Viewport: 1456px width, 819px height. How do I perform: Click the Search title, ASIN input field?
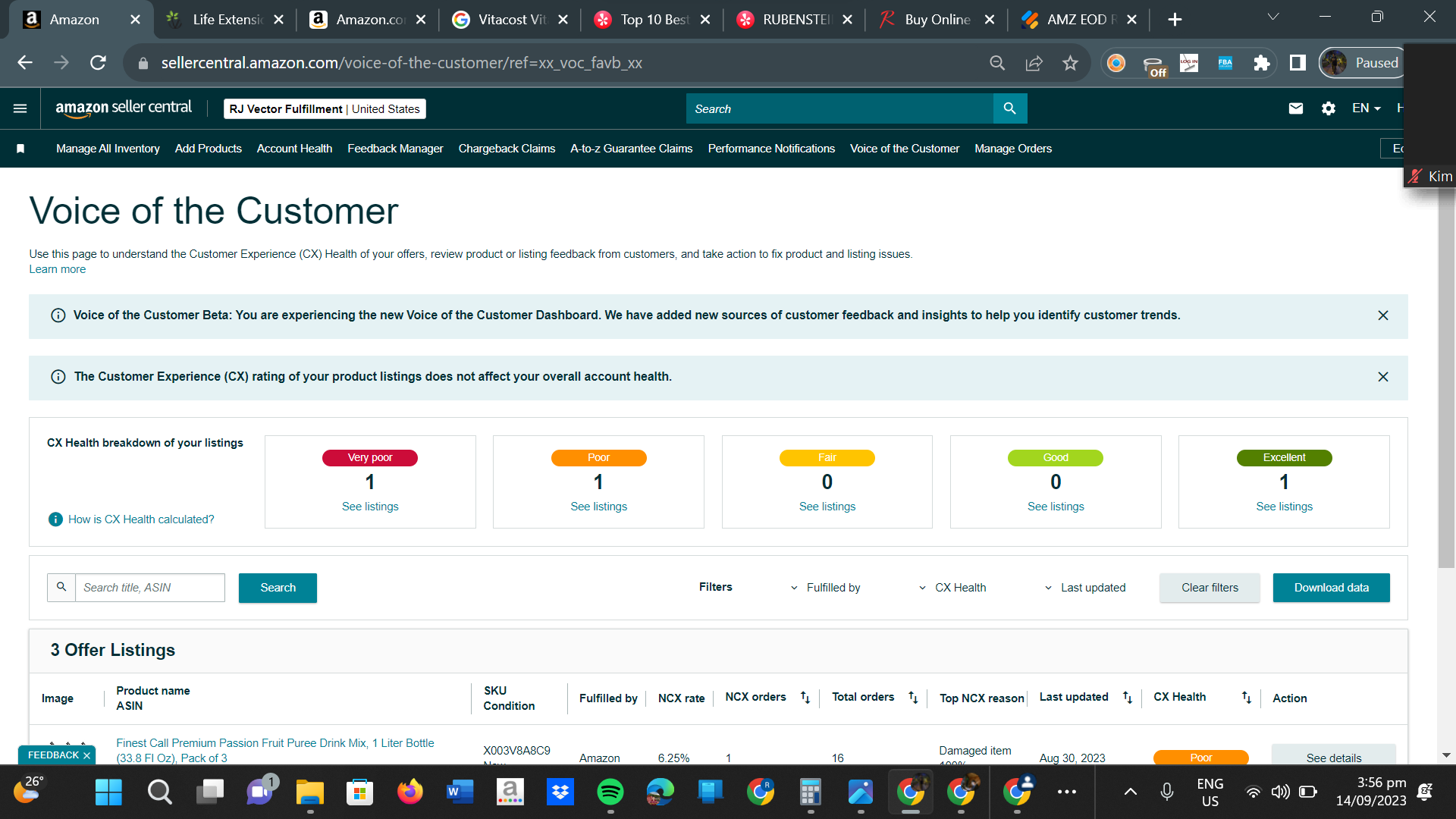point(150,588)
